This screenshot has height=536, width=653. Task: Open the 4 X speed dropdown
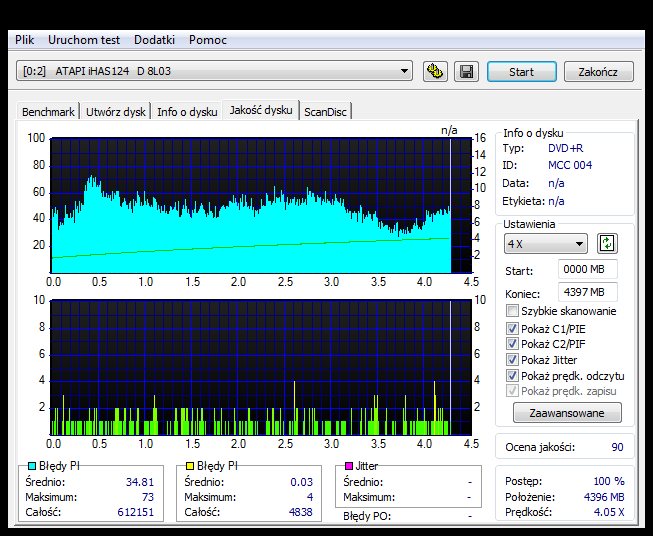pos(546,244)
